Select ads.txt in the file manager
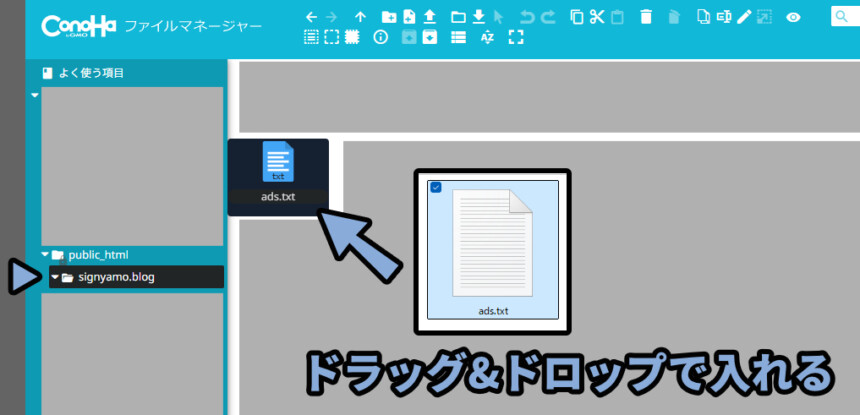The width and height of the screenshot is (860, 415). coord(278,177)
